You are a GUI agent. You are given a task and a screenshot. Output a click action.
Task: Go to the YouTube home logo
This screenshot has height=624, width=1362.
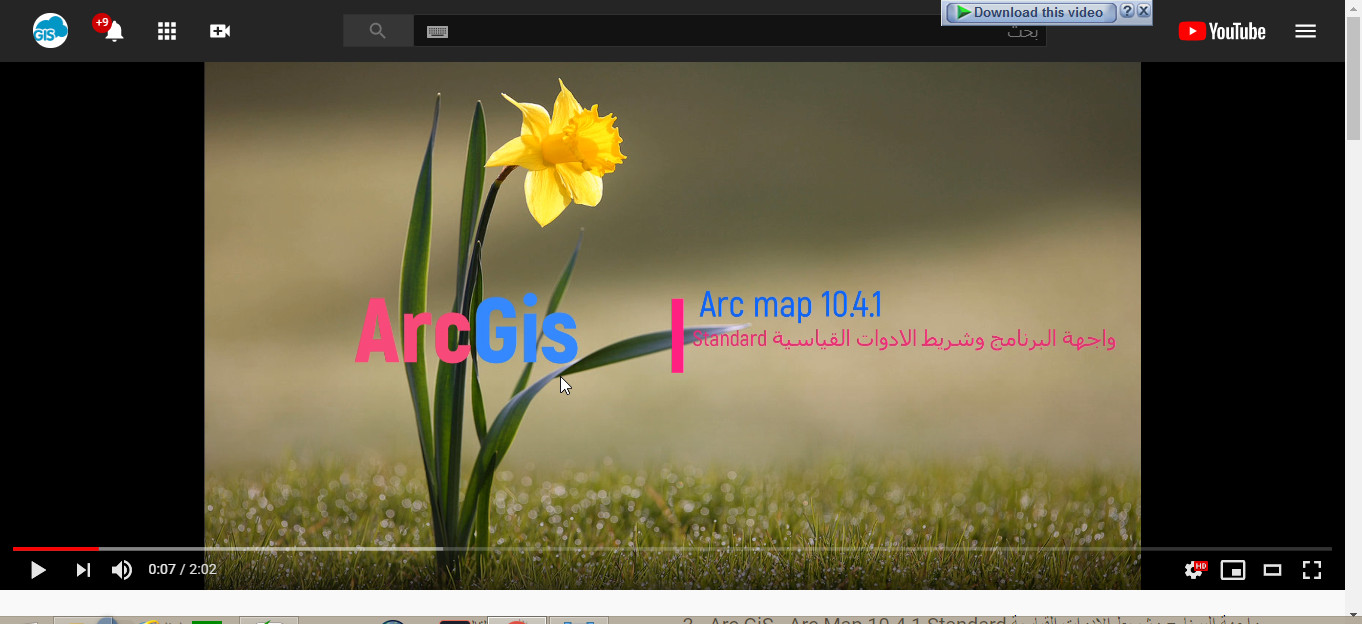pyautogui.click(x=1222, y=31)
